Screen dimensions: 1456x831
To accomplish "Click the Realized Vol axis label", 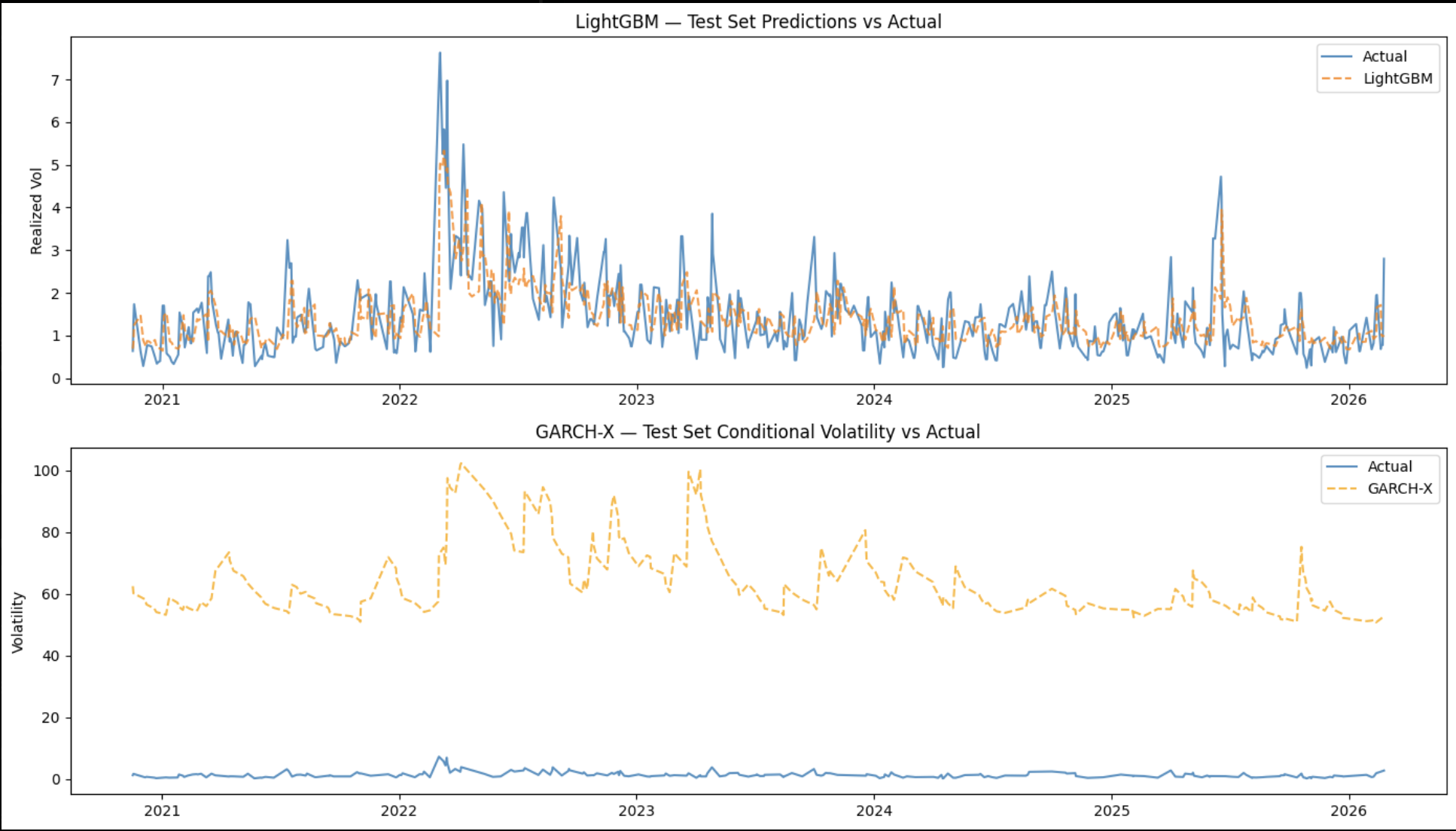I will pos(36,212).
